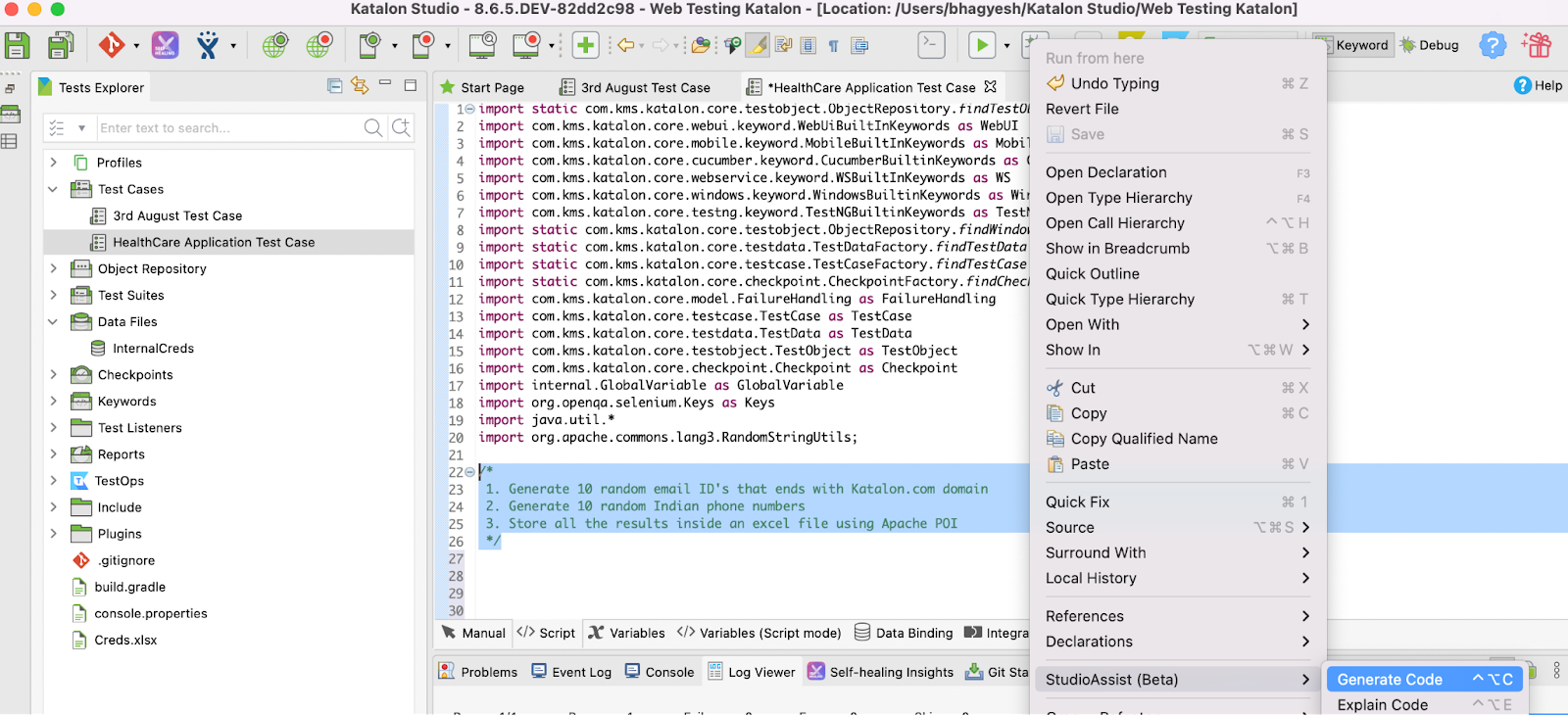Open the Log Viewer tab
The image size is (1568, 715).
coord(752,672)
